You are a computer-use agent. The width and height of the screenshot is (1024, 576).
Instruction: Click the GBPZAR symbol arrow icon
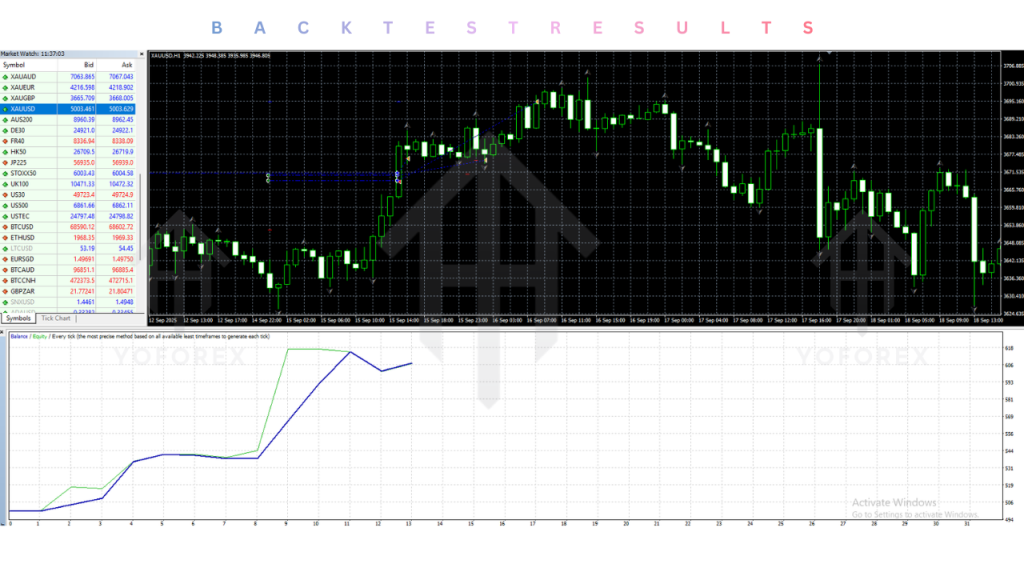[6, 291]
